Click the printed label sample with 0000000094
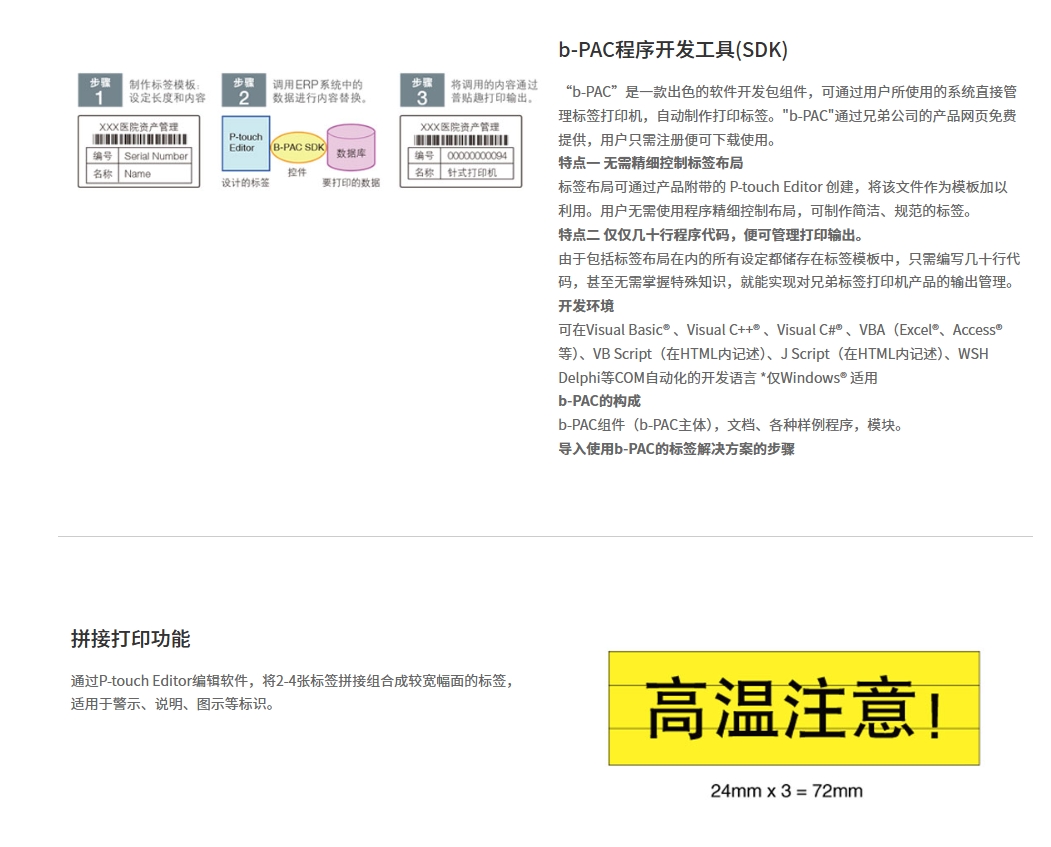 [x=460, y=151]
